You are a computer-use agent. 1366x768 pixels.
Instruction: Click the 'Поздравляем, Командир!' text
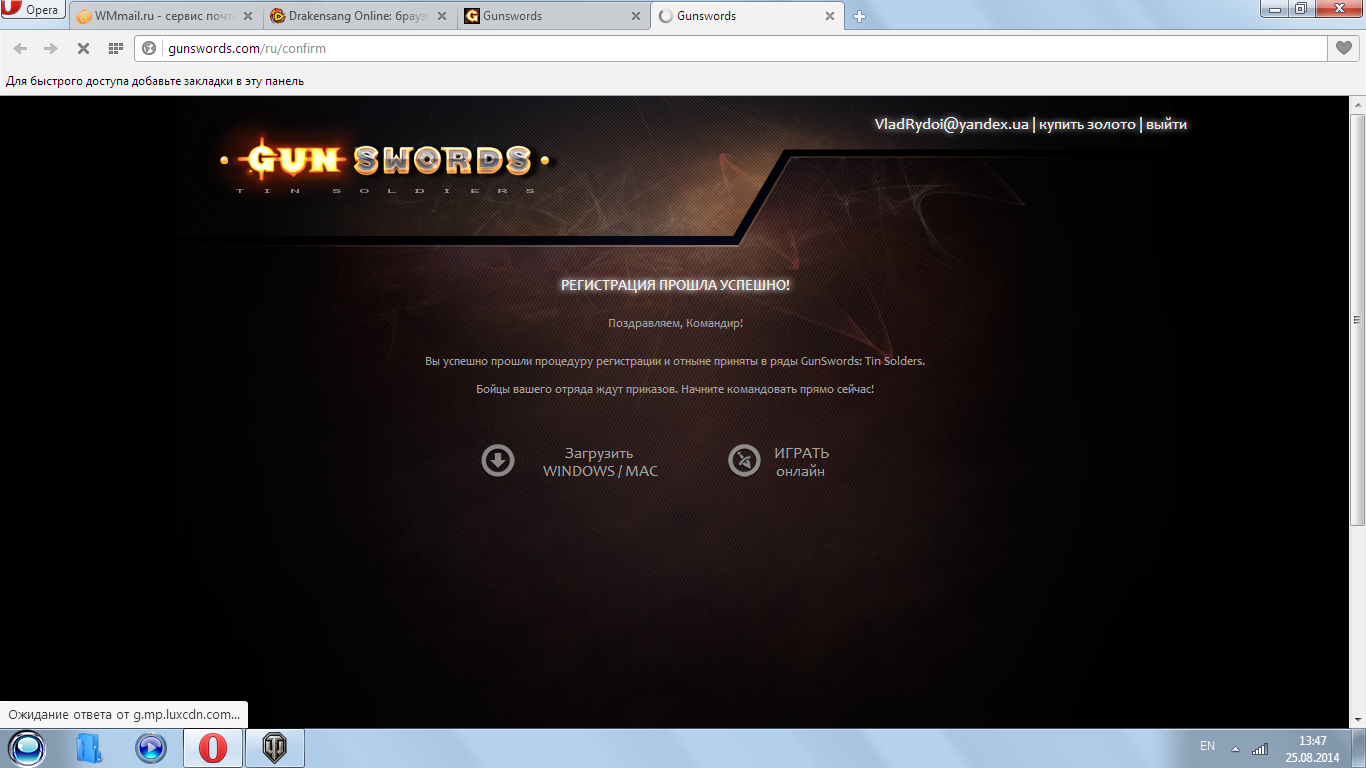(x=675, y=323)
